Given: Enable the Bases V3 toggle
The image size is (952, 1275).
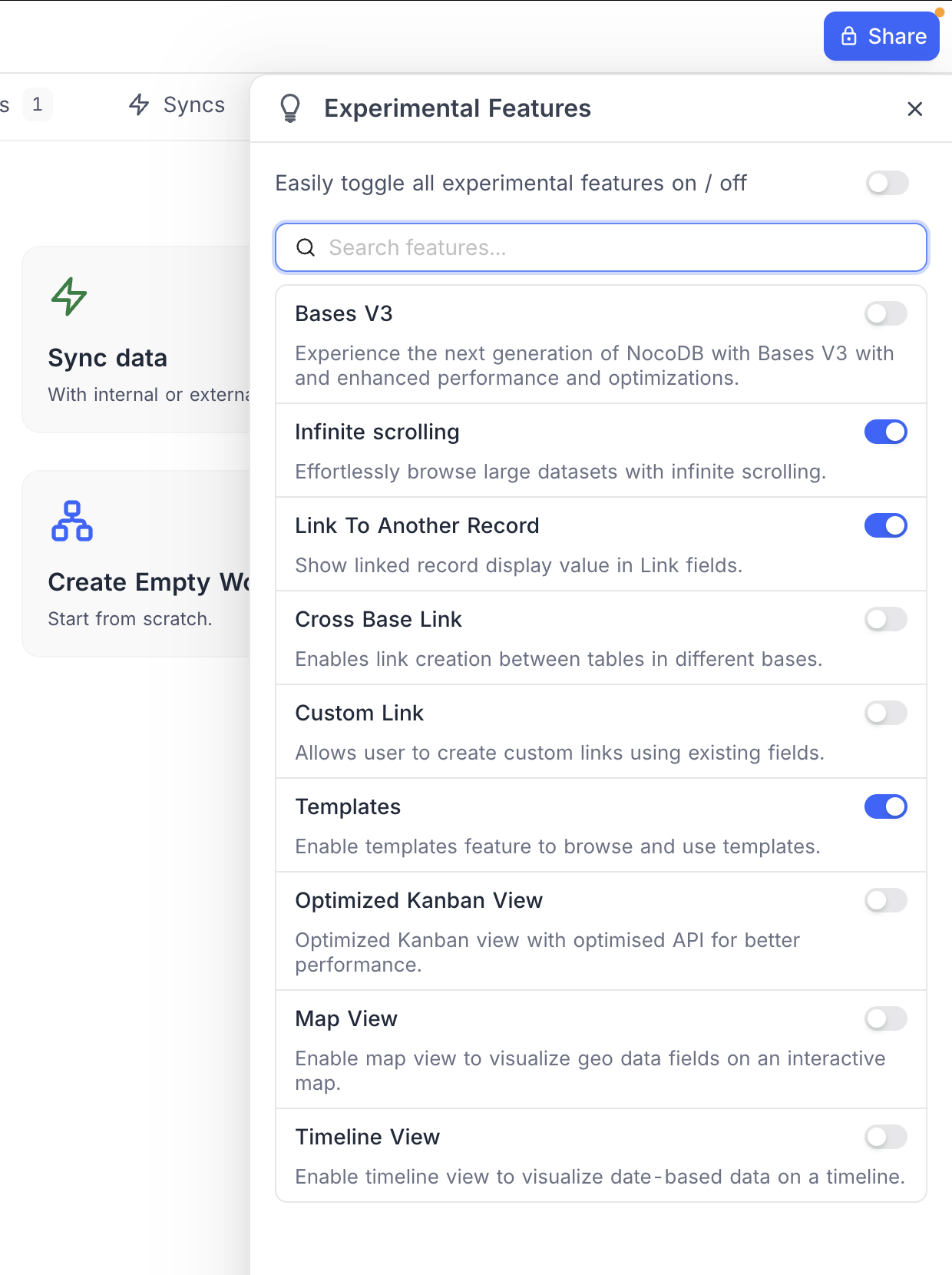Looking at the screenshot, I should [x=885, y=313].
